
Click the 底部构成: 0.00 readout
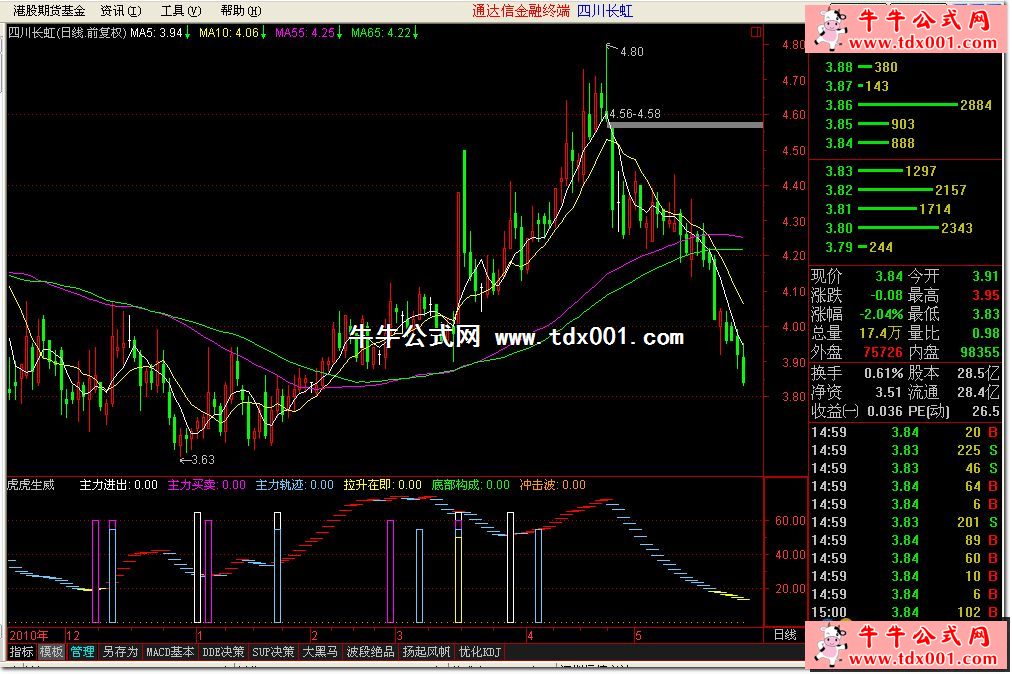(471, 485)
